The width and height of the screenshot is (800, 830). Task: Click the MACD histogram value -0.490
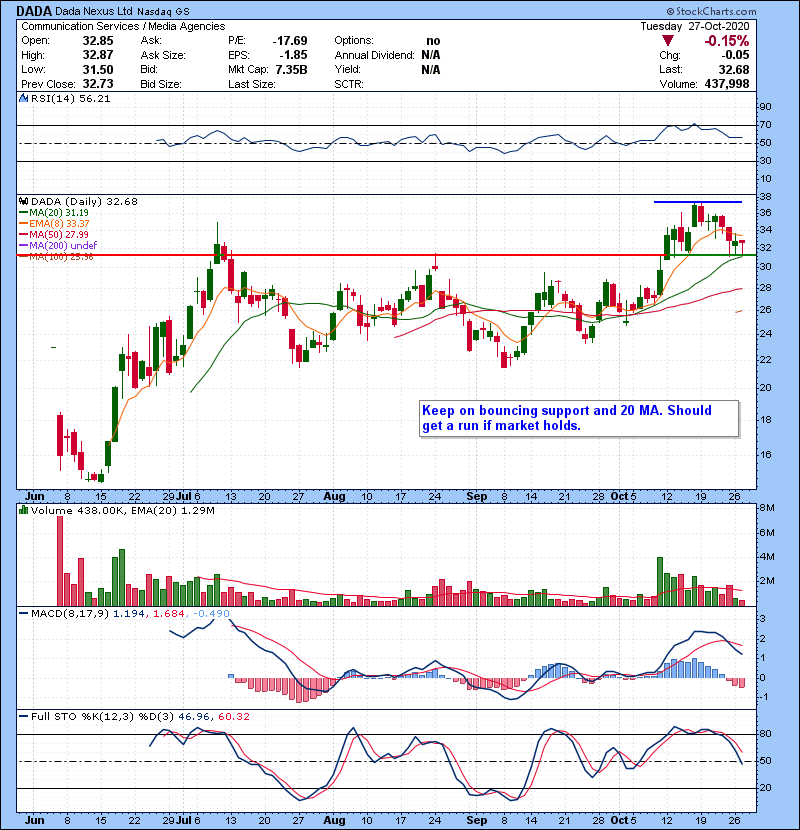point(211,614)
